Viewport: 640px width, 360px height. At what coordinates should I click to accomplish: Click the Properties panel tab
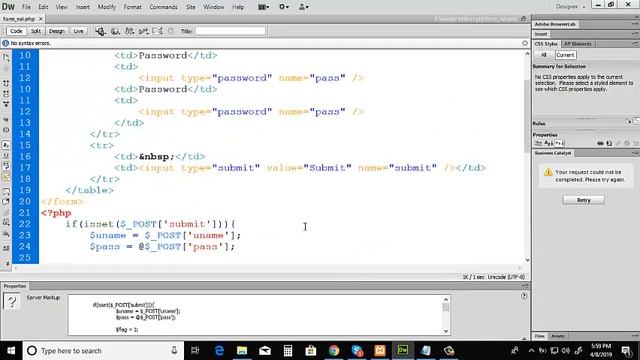click(x=15, y=286)
